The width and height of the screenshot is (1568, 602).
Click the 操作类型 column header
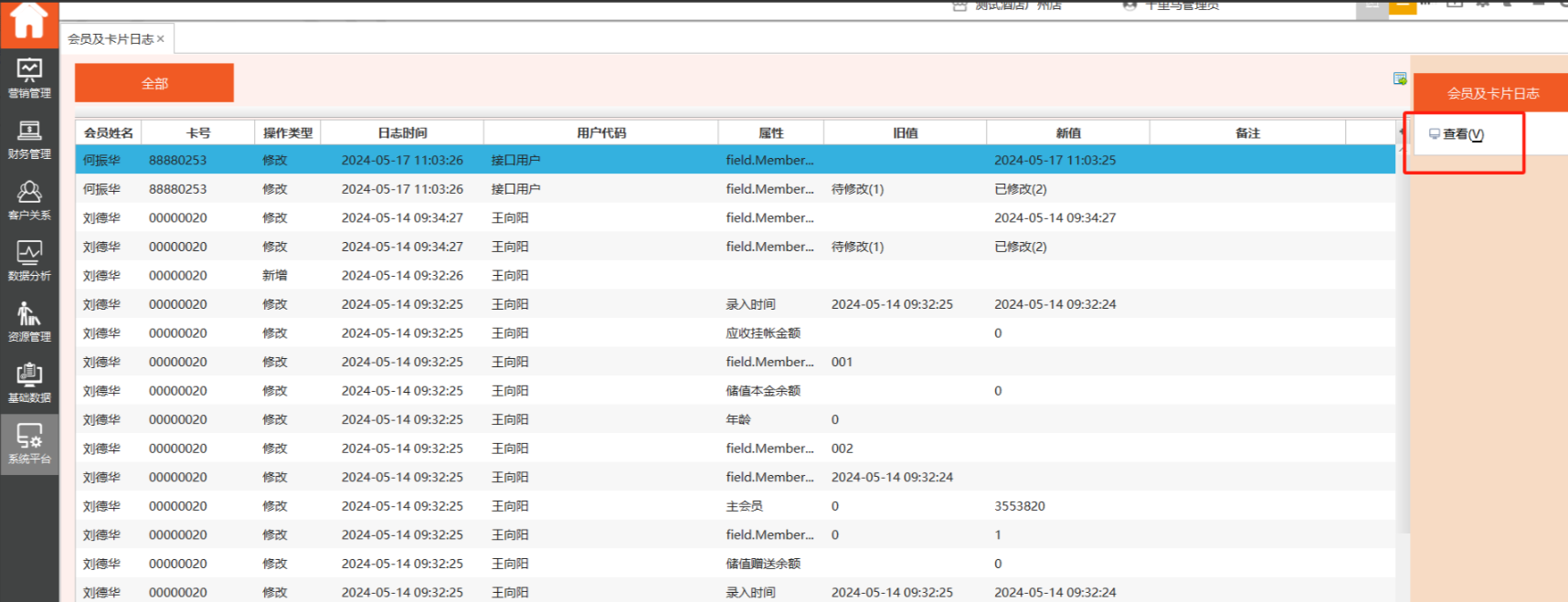click(287, 133)
